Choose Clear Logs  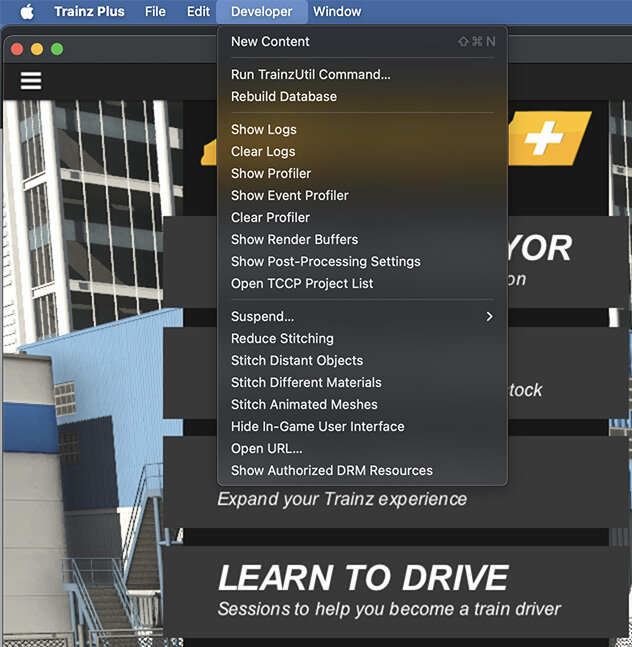tap(362, 151)
